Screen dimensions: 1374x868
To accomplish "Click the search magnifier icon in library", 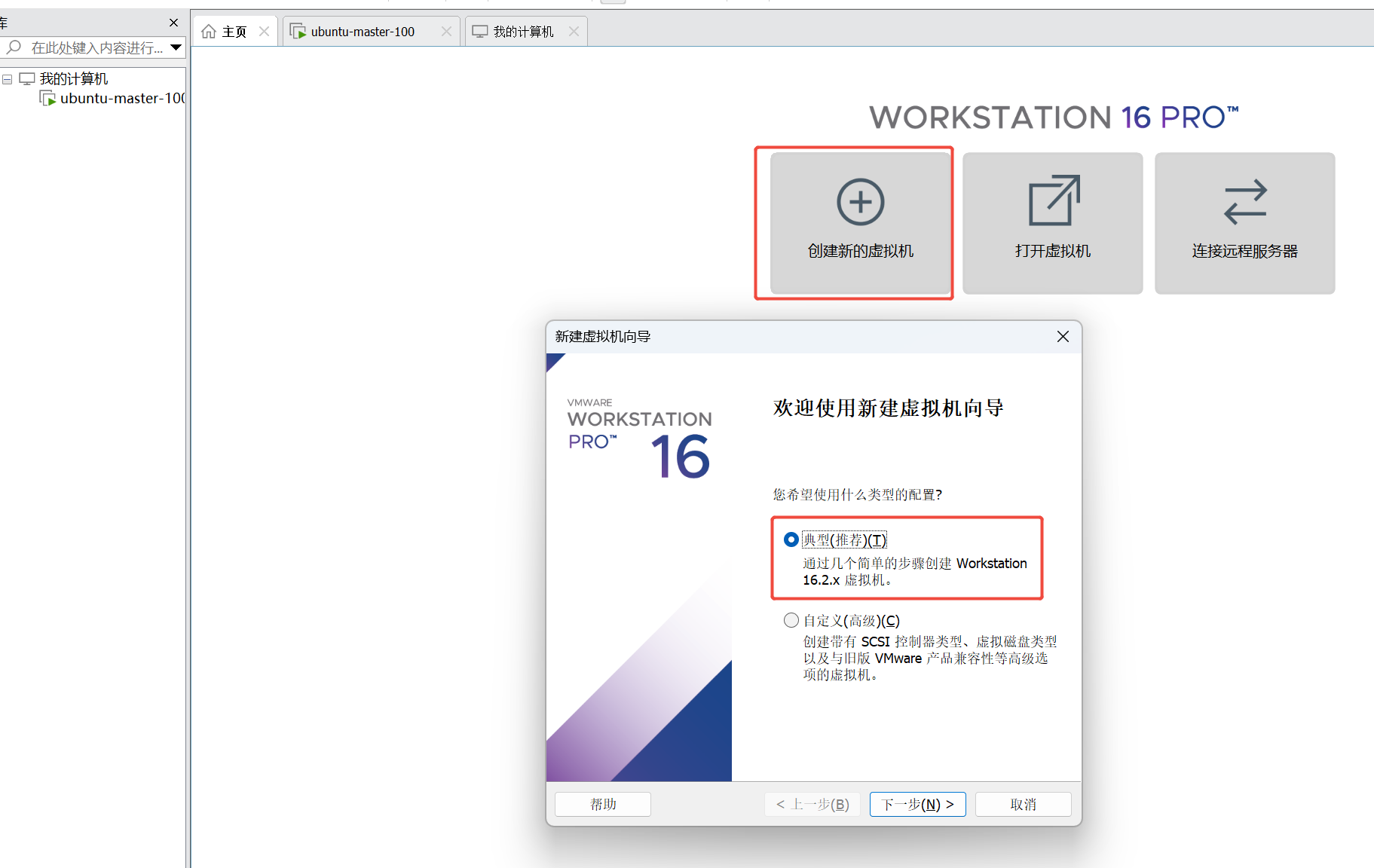I will pyautogui.click(x=14, y=47).
